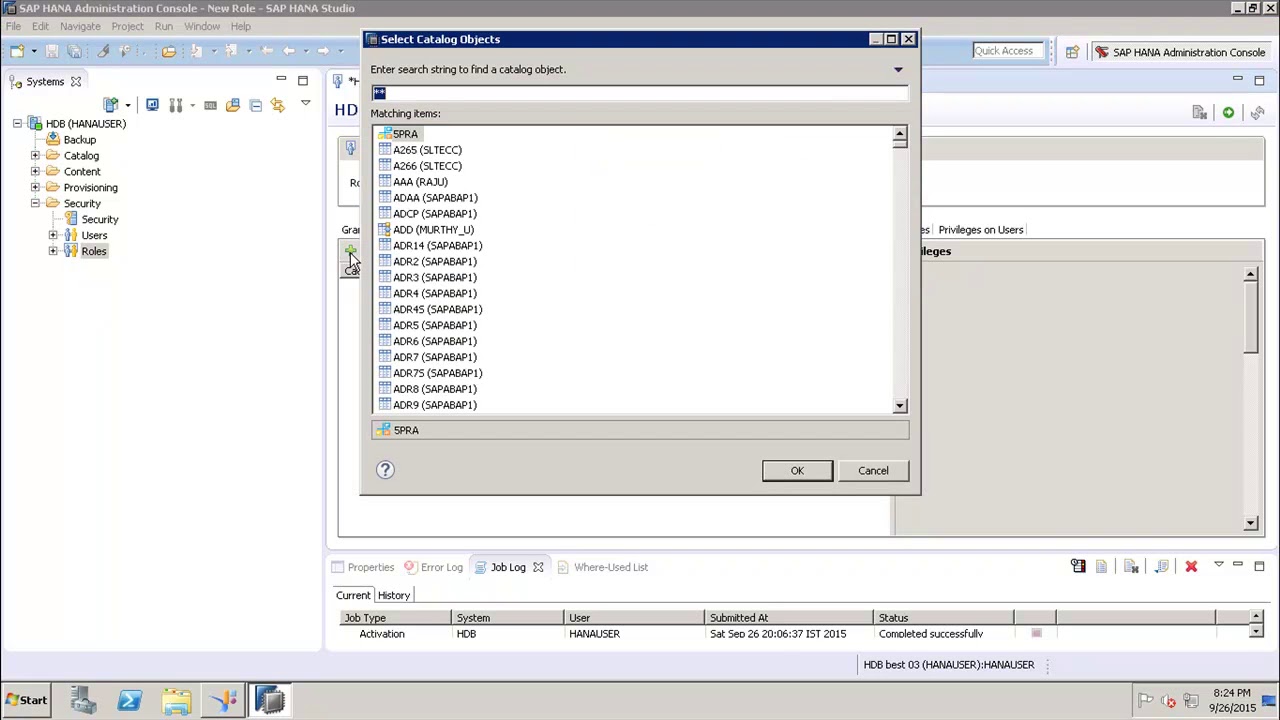
Task: Collapse the Security folder node
Action: (35, 204)
